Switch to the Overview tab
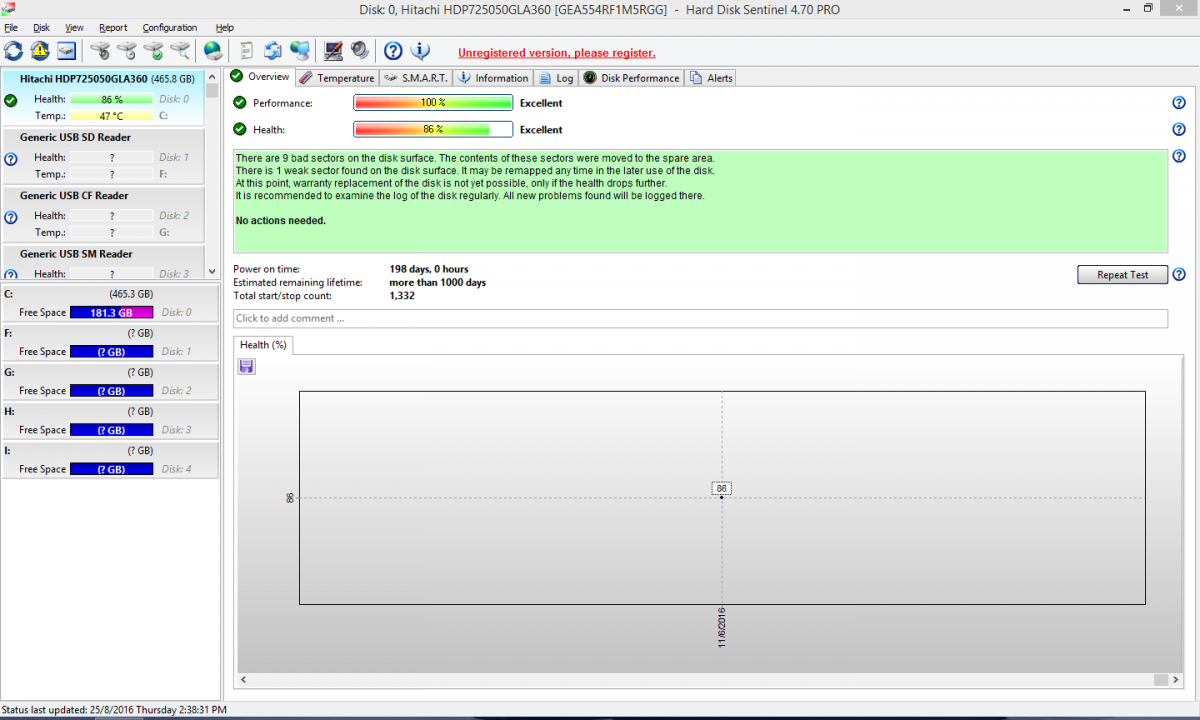The width and height of the screenshot is (1200, 720). pos(260,77)
